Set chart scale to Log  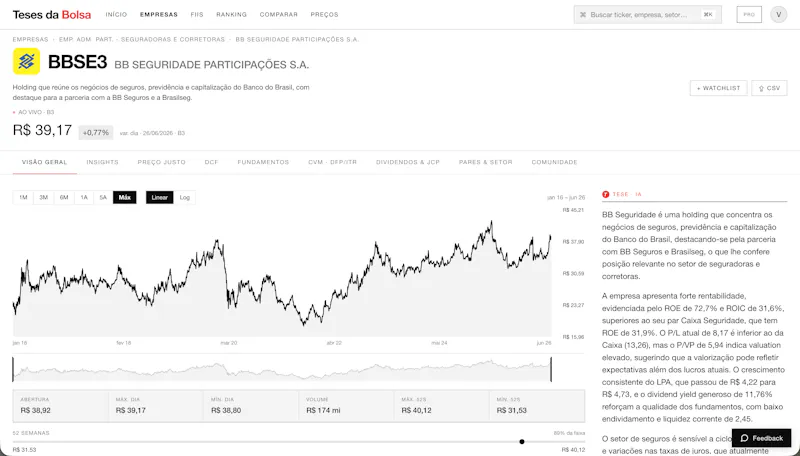coord(185,197)
